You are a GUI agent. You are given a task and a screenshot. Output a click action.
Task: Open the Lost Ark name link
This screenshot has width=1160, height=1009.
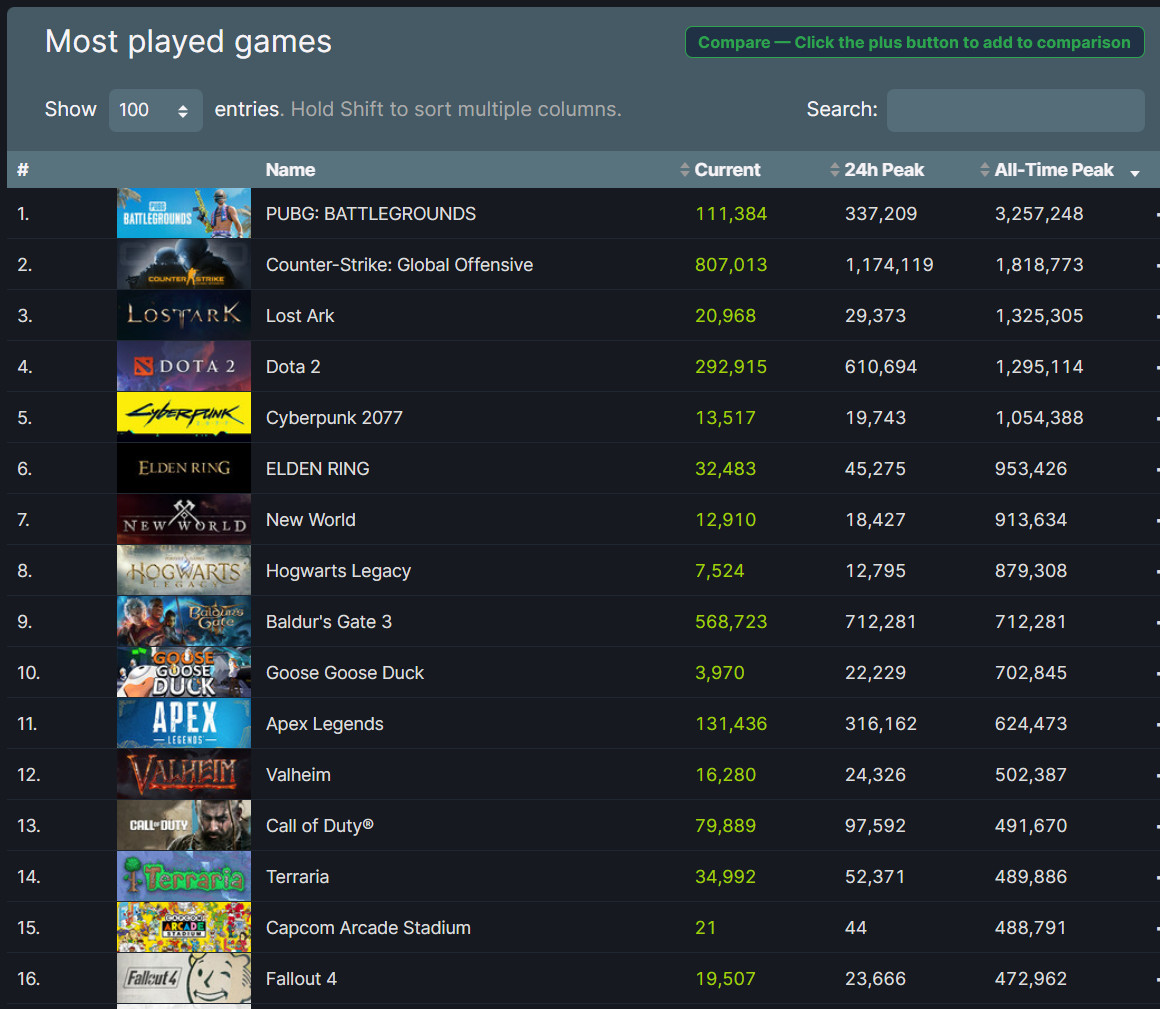point(300,315)
